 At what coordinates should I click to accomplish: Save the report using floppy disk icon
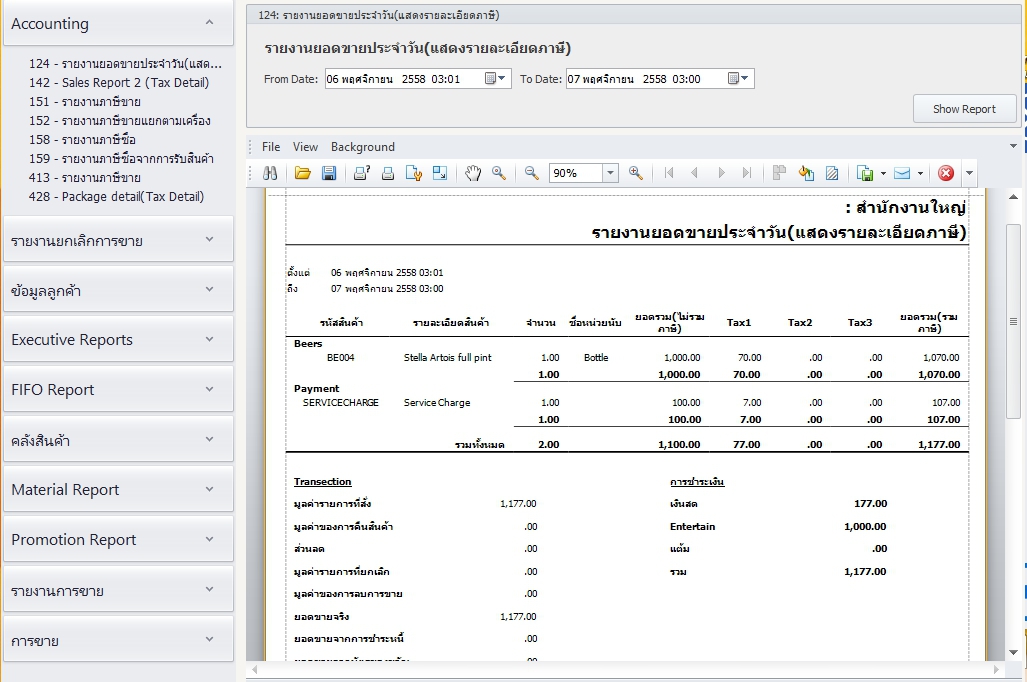click(328, 173)
